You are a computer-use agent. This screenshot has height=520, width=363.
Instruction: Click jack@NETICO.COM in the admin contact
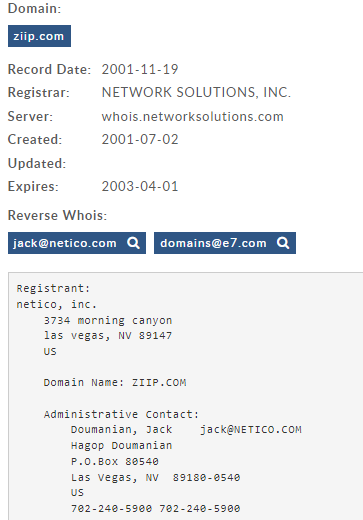pos(251,429)
